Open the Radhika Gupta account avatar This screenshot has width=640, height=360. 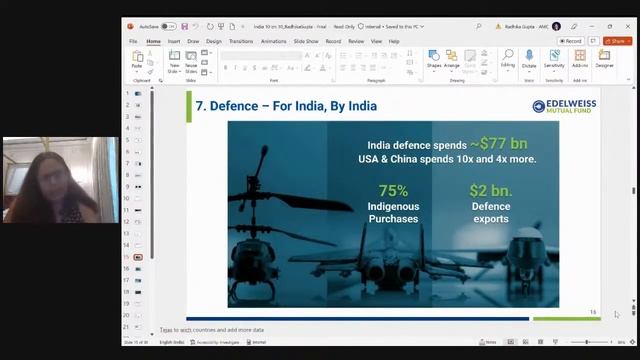pyautogui.click(x=556, y=27)
